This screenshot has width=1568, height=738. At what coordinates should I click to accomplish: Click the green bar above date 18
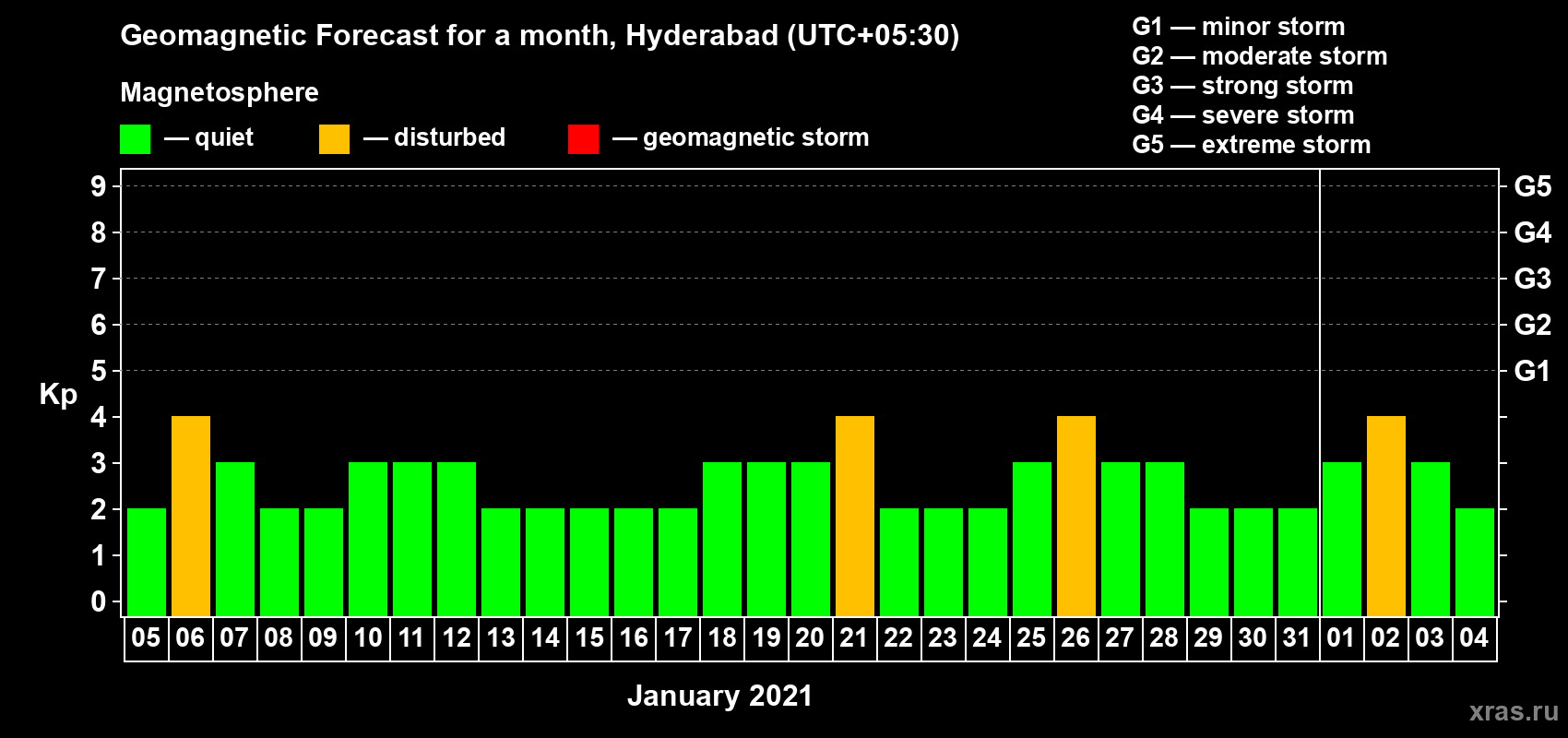click(722, 539)
